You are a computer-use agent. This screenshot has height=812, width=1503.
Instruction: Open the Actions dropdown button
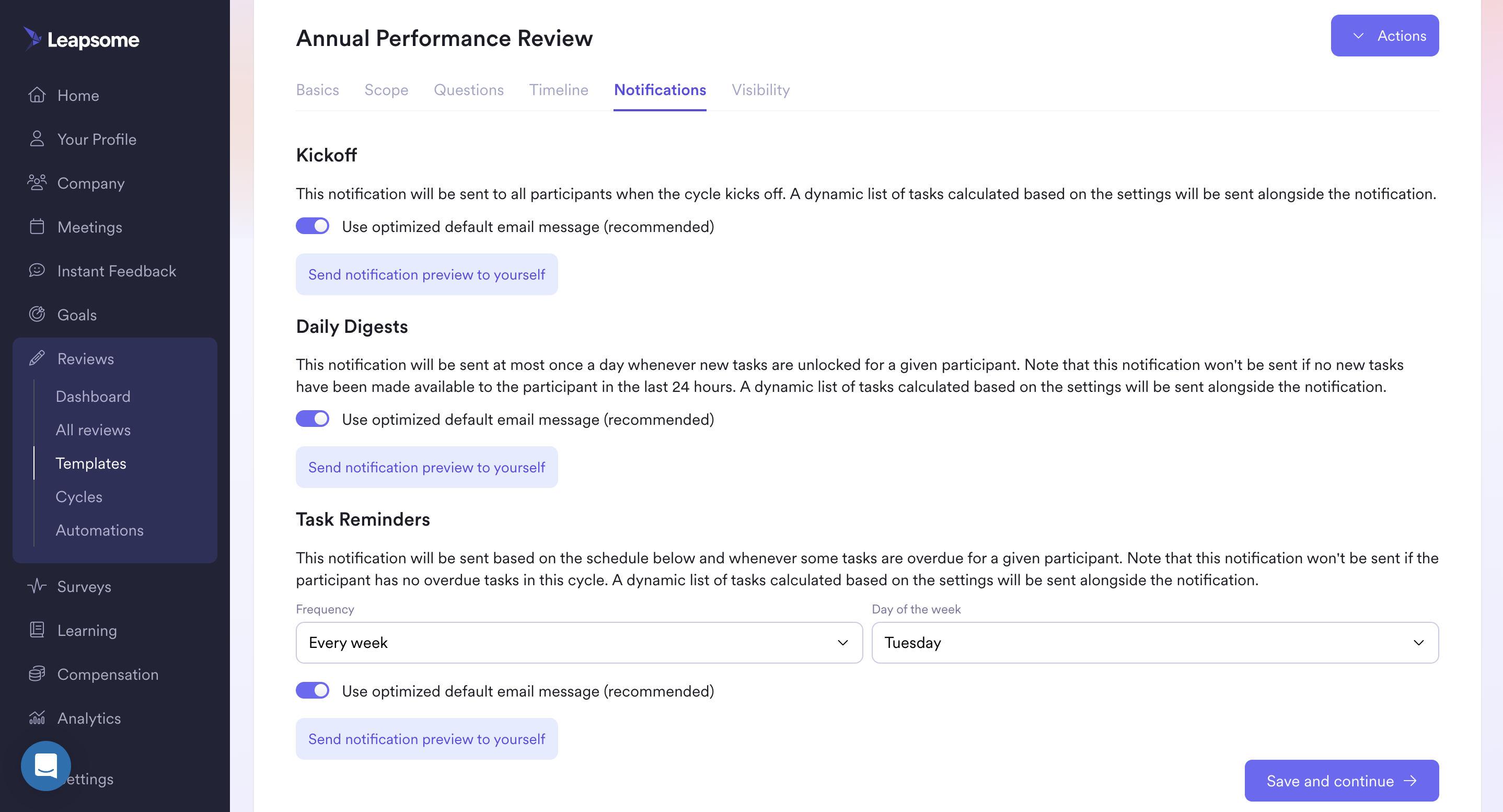tap(1384, 36)
